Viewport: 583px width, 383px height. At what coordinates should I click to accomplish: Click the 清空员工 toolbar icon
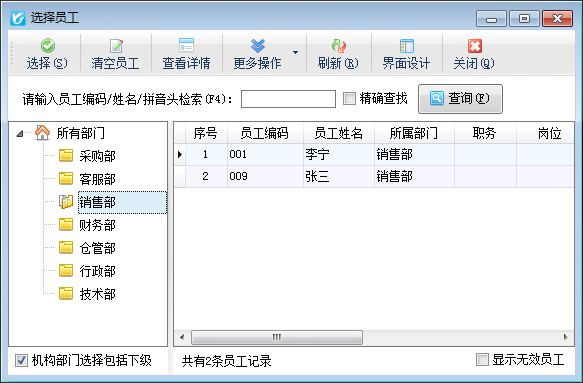pyautogui.click(x=116, y=46)
